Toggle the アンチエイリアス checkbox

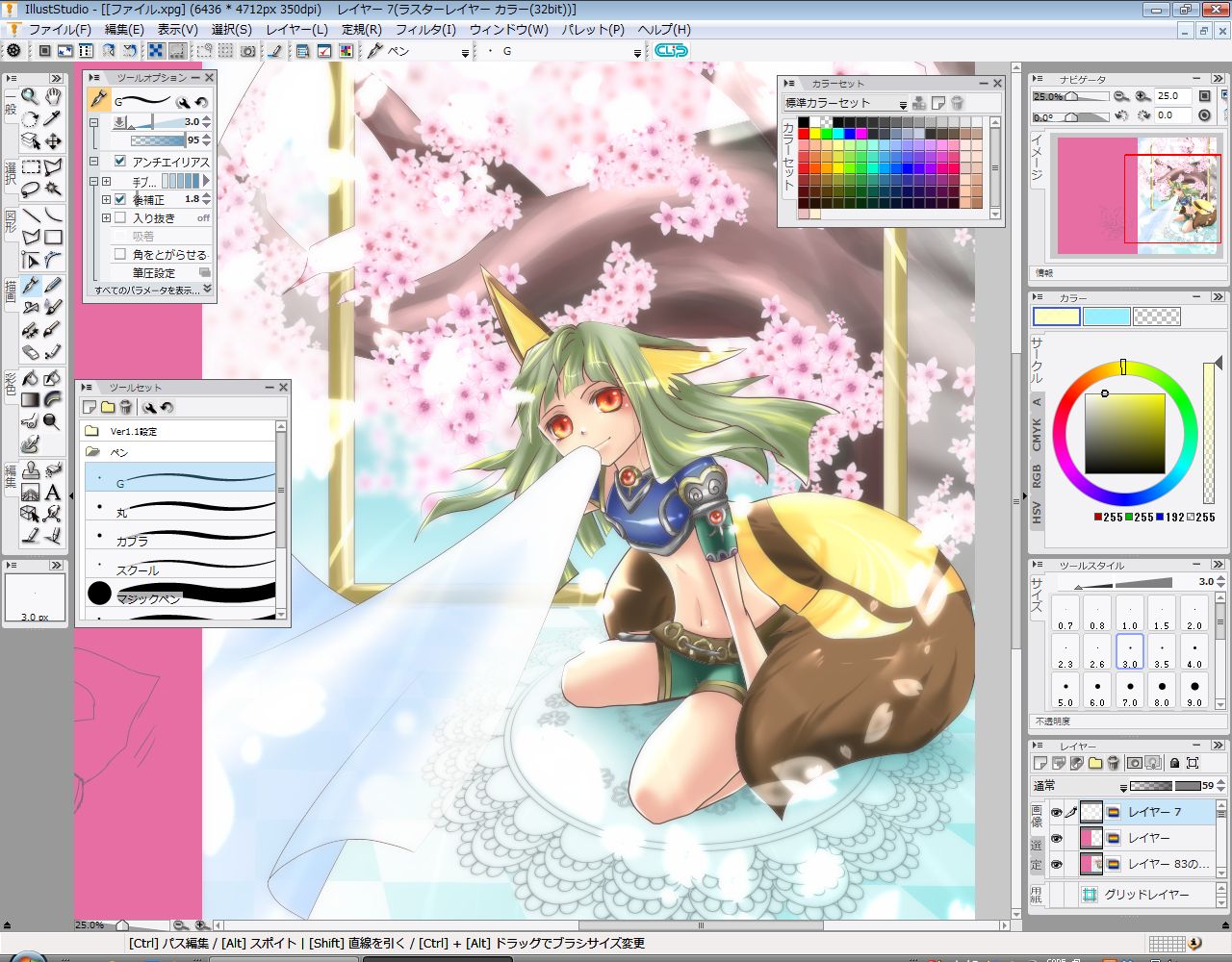(x=120, y=162)
